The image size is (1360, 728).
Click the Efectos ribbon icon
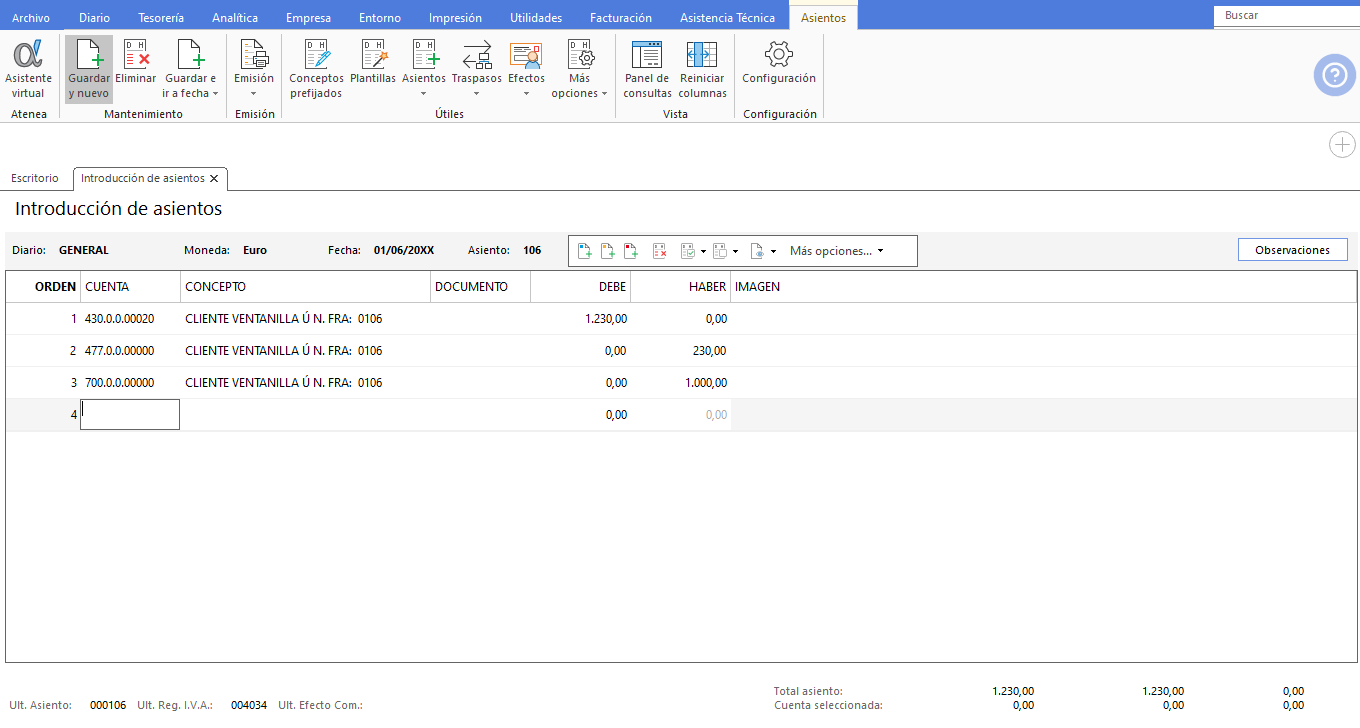click(526, 55)
